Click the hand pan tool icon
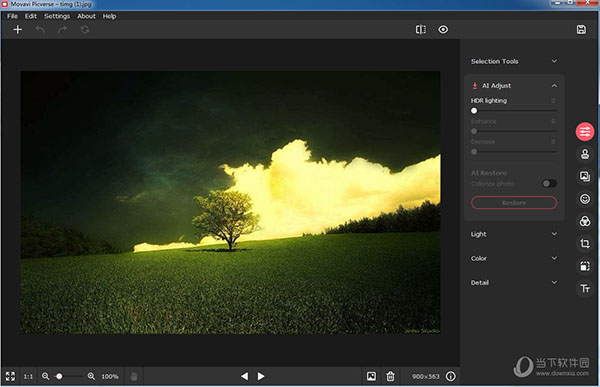 (x=134, y=376)
